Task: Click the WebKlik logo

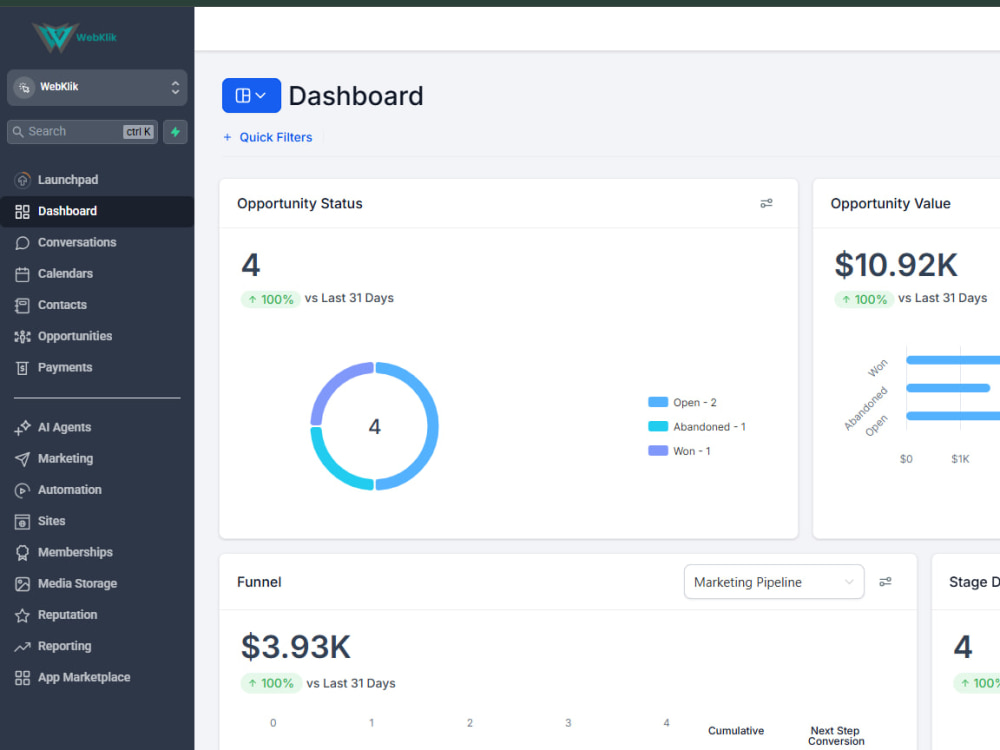Action: click(75, 37)
